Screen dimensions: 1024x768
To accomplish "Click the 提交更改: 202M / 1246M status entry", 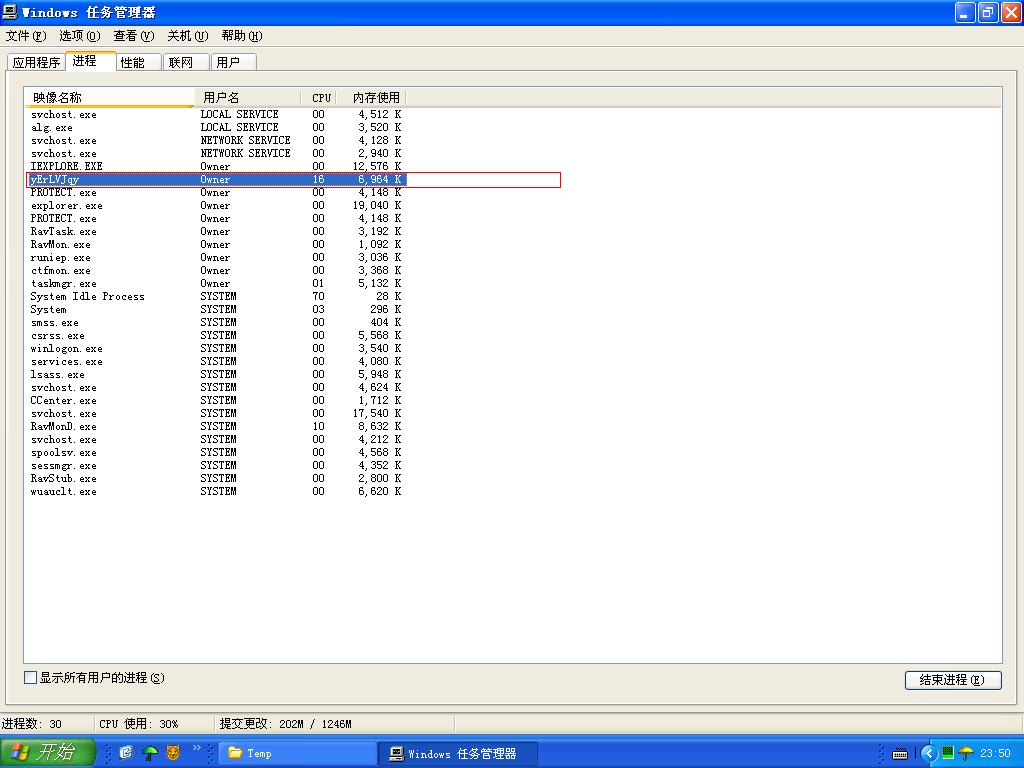I will coord(334,724).
